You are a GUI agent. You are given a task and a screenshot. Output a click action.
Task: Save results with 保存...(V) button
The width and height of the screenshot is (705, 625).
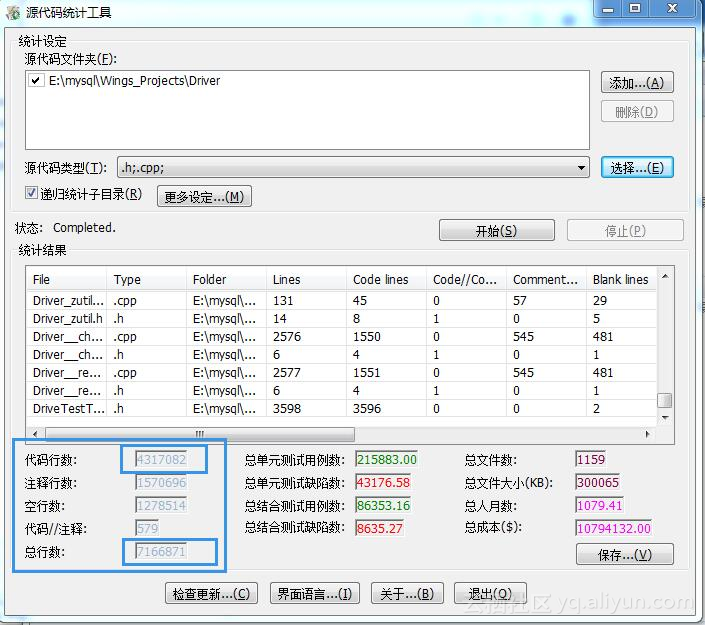(x=625, y=554)
